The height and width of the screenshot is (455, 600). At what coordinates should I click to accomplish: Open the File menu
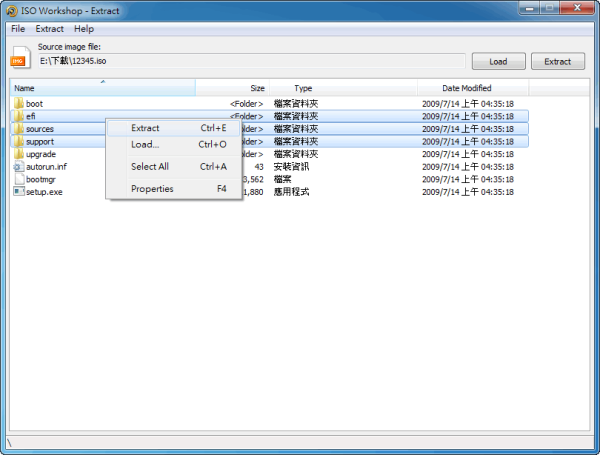pyautogui.click(x=18, y=29)
